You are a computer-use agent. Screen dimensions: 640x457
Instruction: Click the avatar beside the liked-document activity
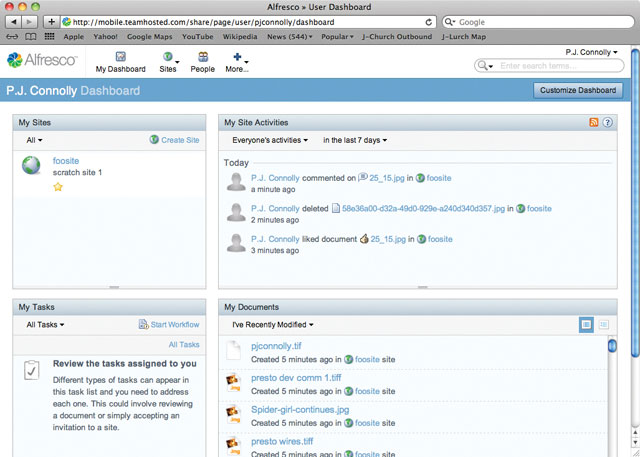[x=236, y=243]
